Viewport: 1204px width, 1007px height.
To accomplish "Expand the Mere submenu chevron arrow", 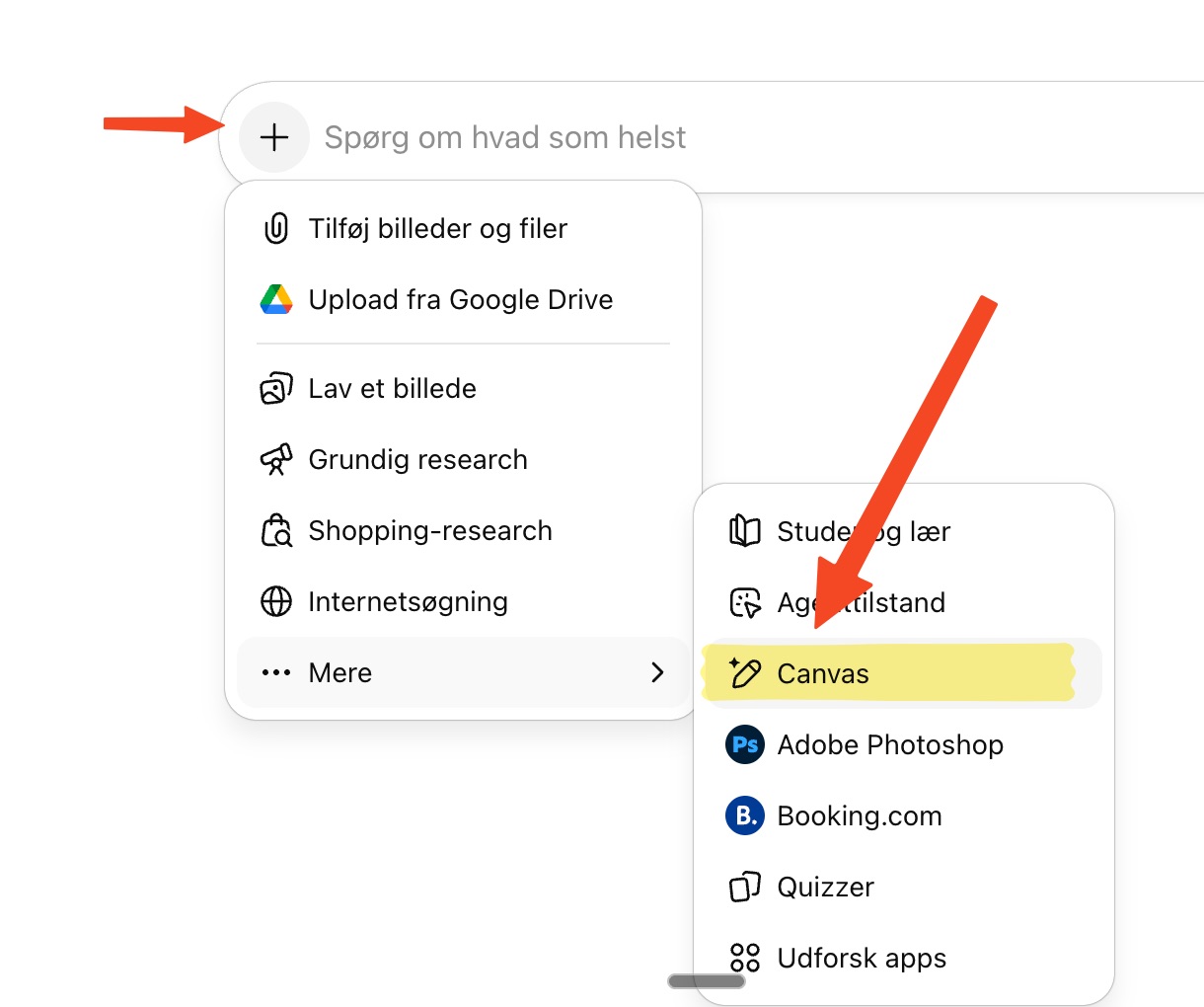I will click(657, 672).
